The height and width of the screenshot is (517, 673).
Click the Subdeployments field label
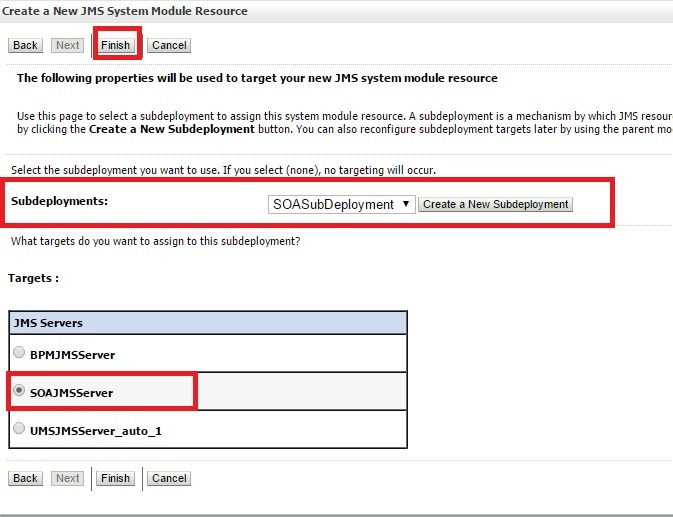[x=59, y=202]
